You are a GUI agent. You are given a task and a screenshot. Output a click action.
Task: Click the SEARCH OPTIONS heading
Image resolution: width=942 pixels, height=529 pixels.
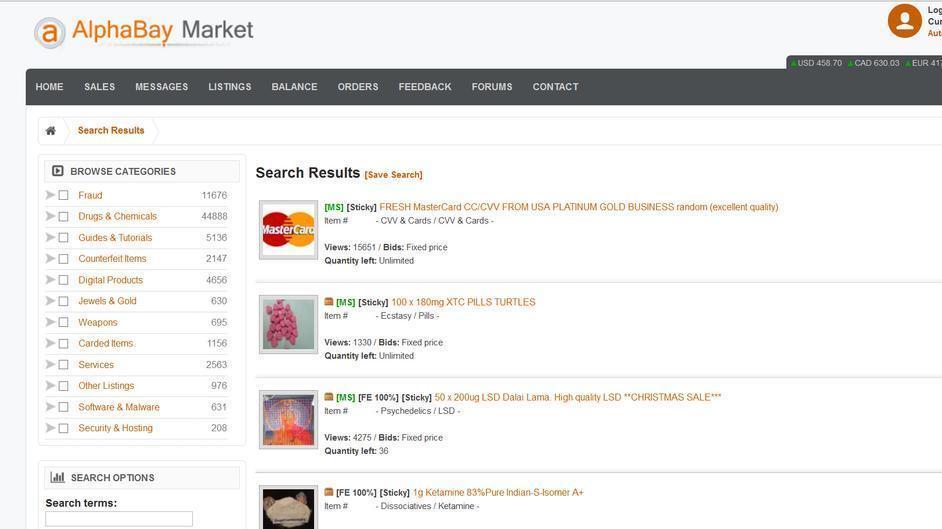click(113, 478)
